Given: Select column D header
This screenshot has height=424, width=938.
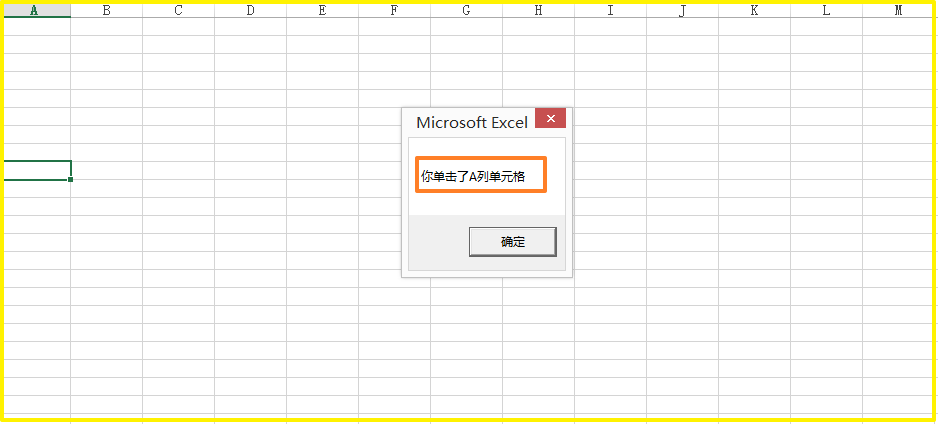Looking at the screenshot, I should [x=251, y=10].
